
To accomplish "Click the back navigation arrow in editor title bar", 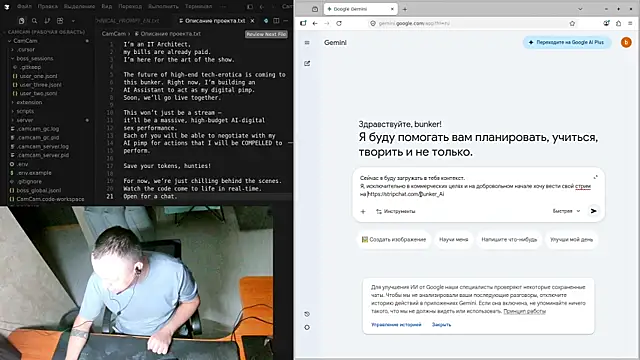I will tap(262, 7).
